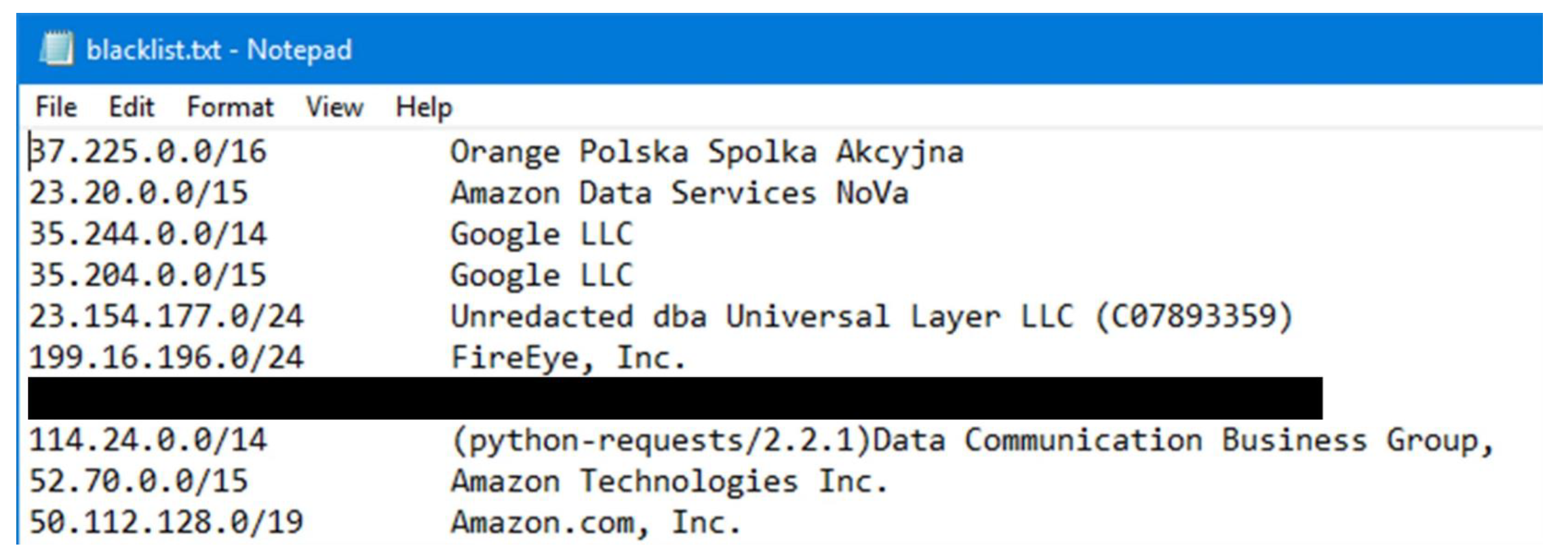Click Google LLC on the 35.204.0.0/15 line
Viewport: 1568px width, 550px height.
541,275
